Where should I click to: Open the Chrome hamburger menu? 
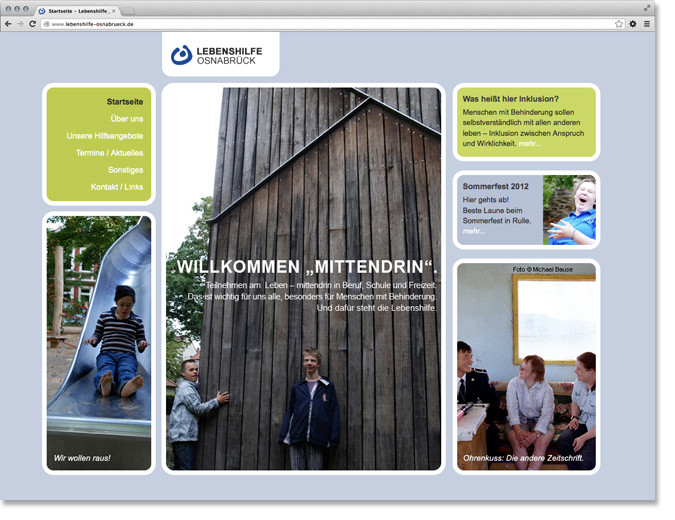pyautogui.click(x=647, y=24)
